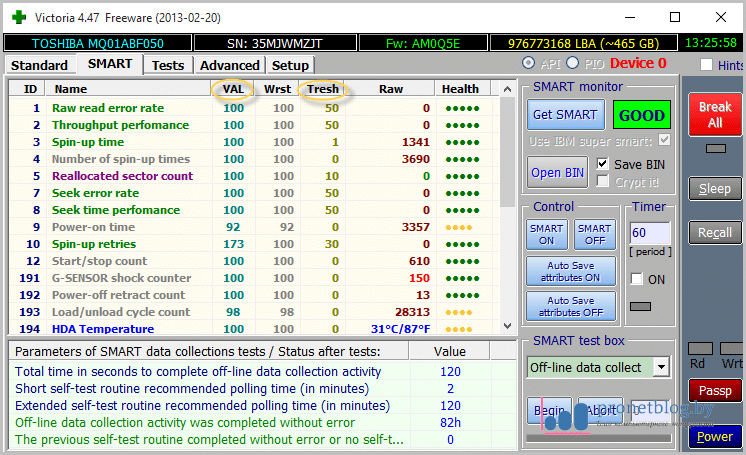Select the Spin-up retries row

click(254, 244)
